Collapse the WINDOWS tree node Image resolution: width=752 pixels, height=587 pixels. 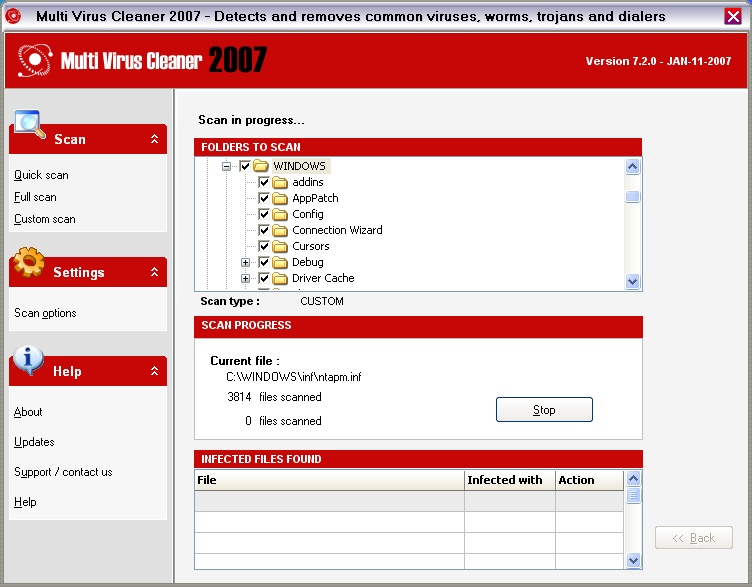226,166
